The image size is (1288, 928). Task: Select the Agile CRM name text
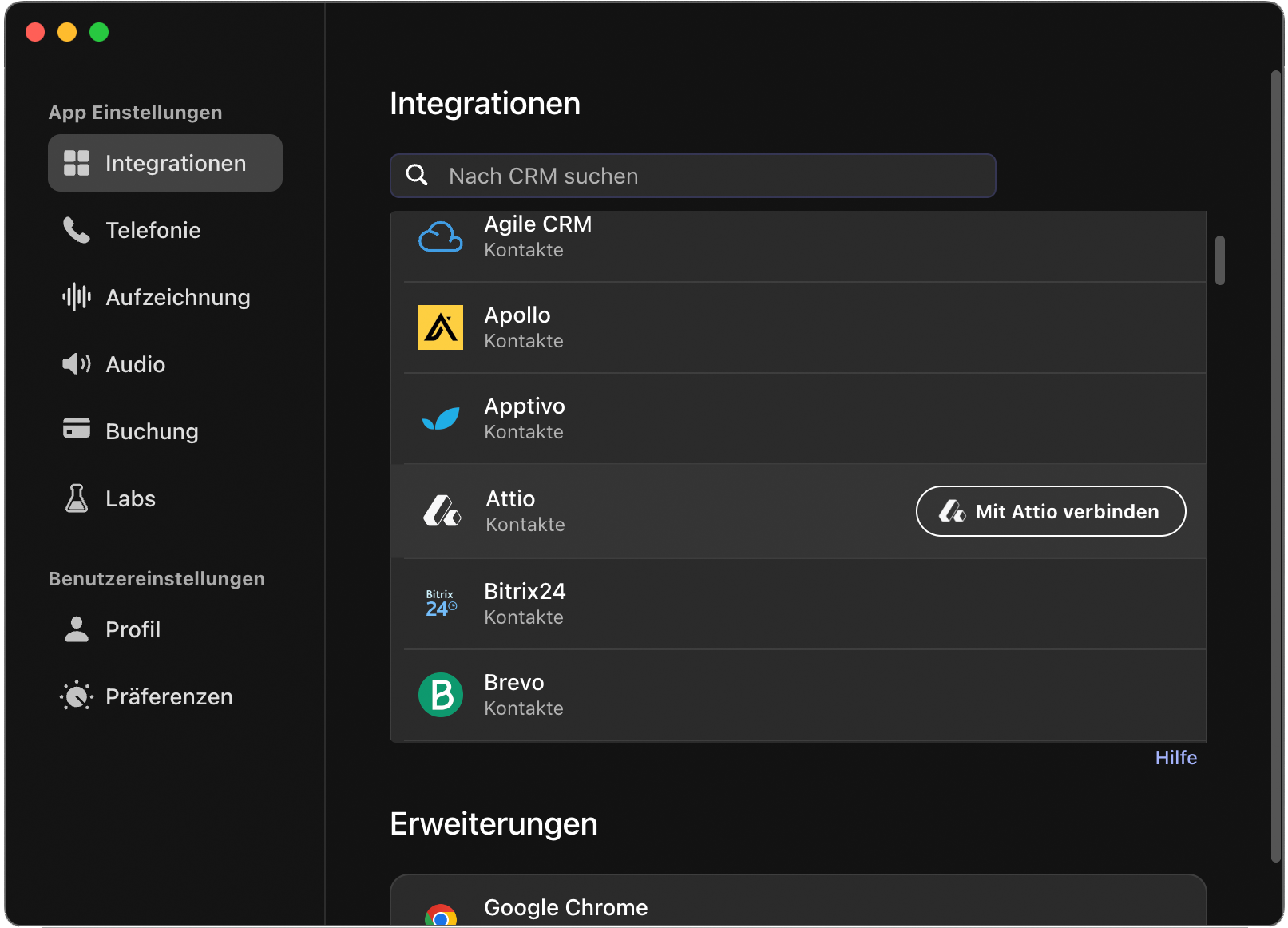[x=538, y=224]
